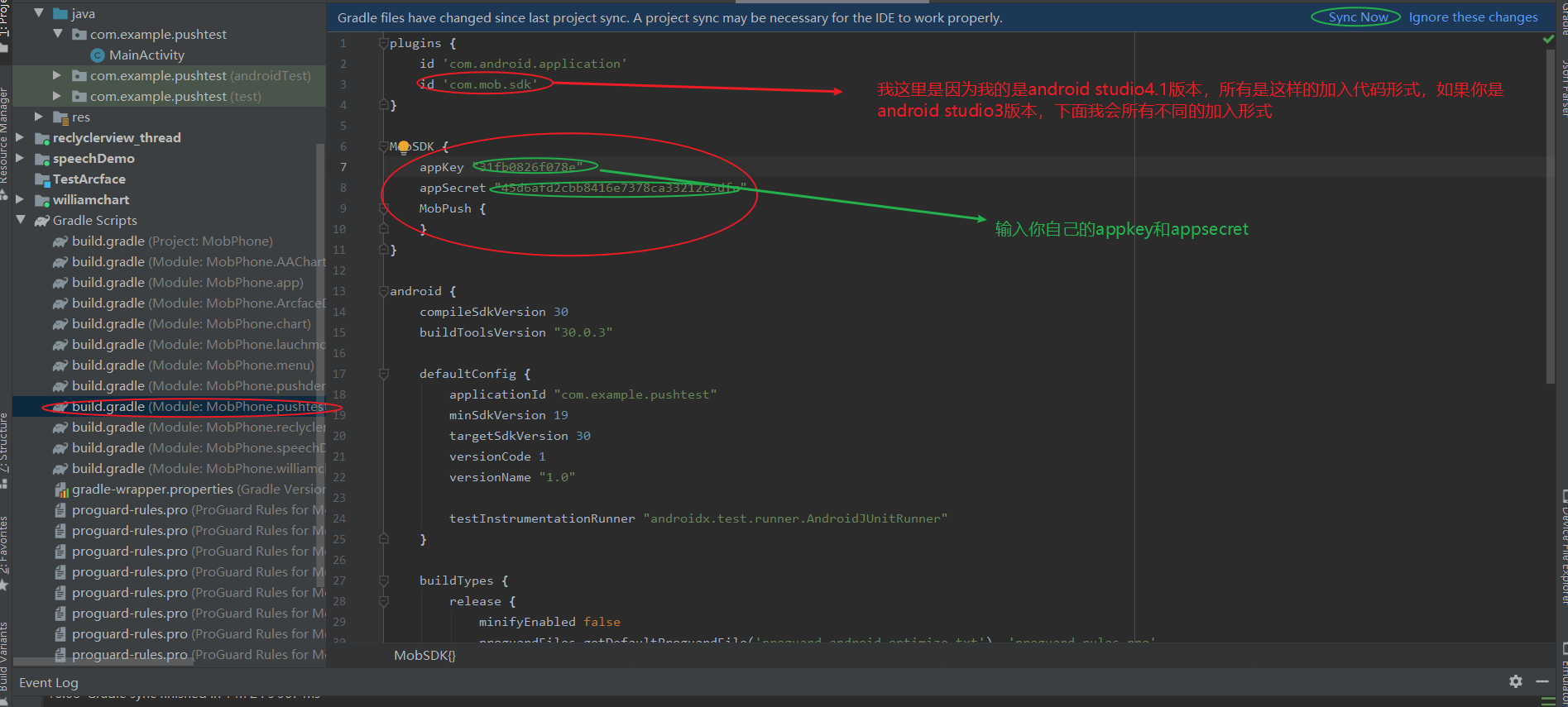Image resolution: width=1568 pixels, height=707 pixels.
Task: Collapse the java folder
Action: 38,13
